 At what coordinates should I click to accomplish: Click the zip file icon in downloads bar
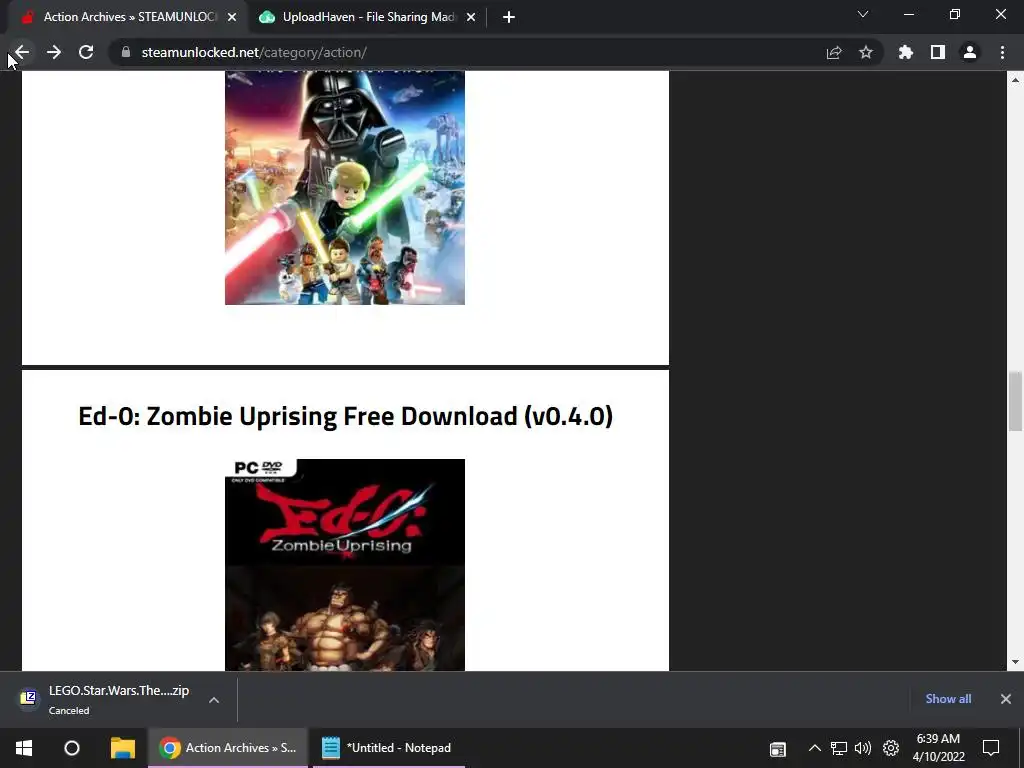click(x=28, y=699)
